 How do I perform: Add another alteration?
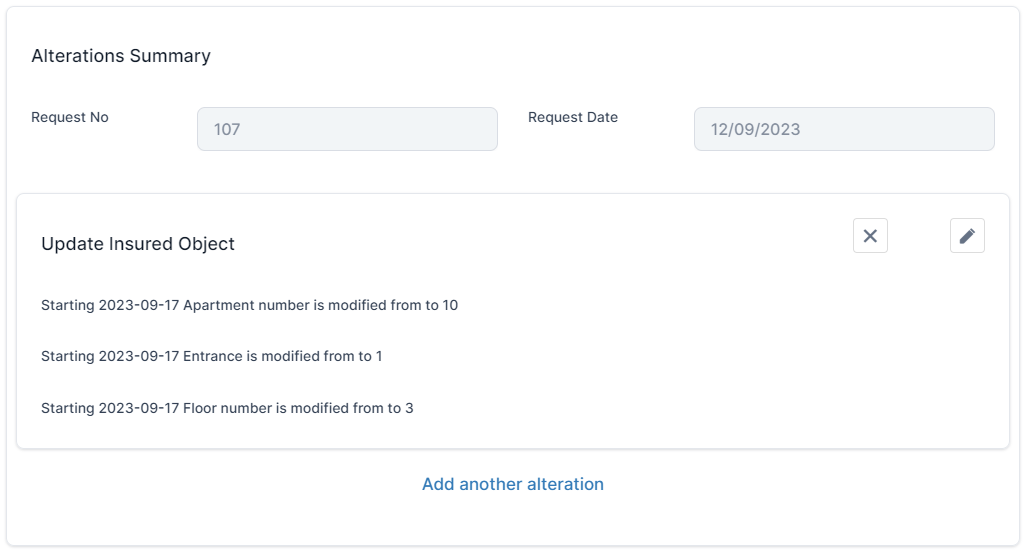pos(513,484)
